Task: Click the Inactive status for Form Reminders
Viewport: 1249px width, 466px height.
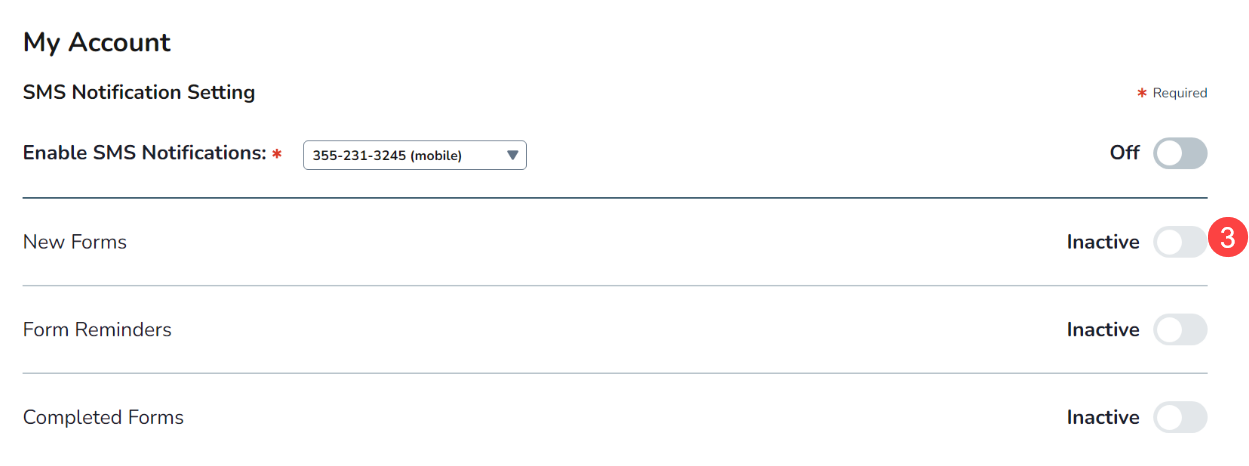Action: [1103, 330]
